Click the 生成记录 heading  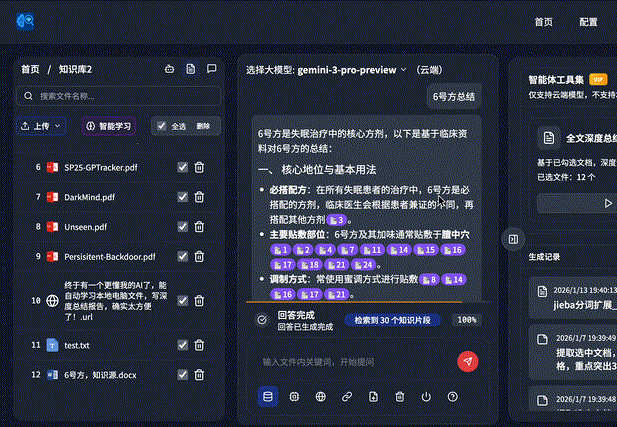tap(544, 257)
